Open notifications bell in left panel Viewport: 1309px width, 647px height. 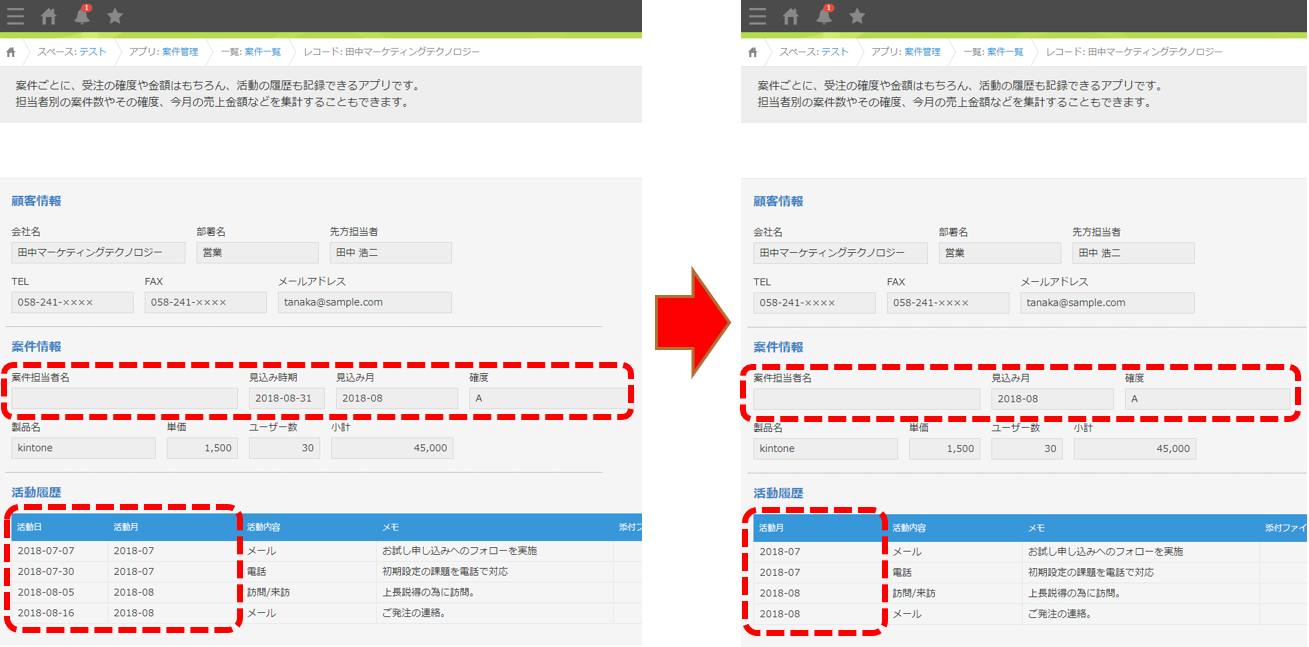(x=82, y=16)
